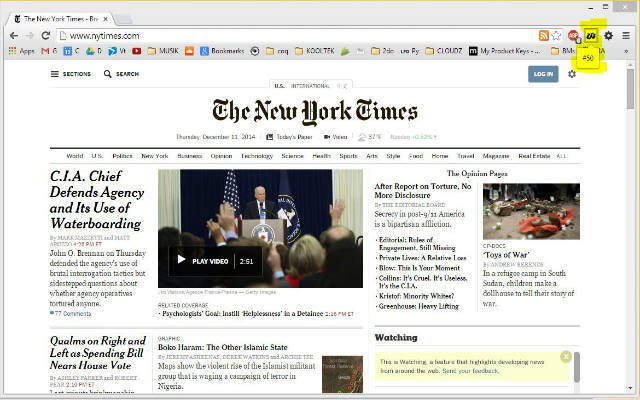
Task: Open Boko Haram: The Other Islamic State
Action: (223, 347)
